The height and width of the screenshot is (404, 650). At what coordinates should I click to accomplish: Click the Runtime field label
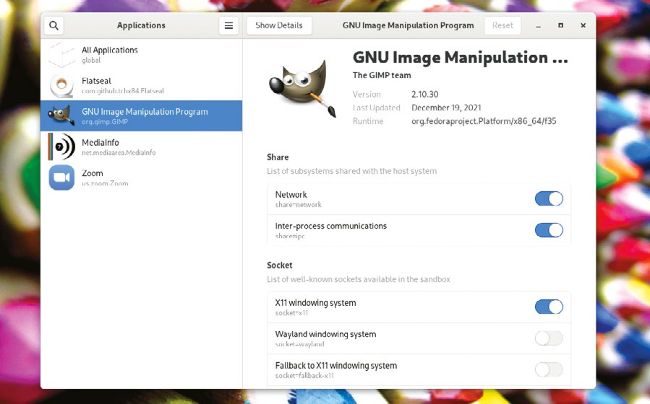pyautogui.click(x=368, y=121)
